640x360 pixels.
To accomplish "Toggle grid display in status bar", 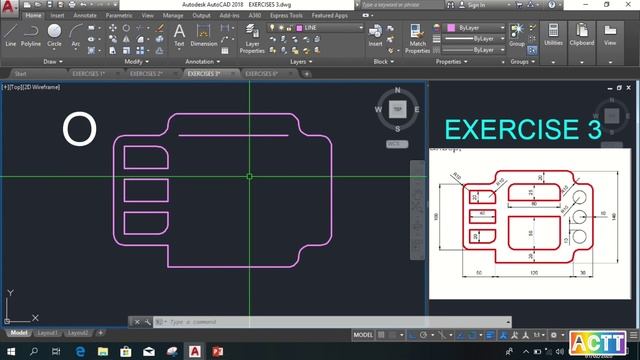I will pos(381,335).
